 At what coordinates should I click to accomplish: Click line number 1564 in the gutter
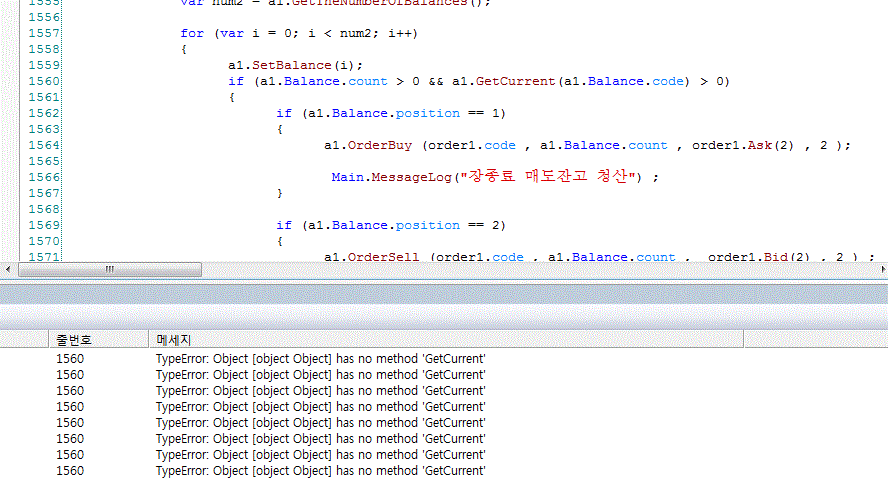[x=43, y=145]
